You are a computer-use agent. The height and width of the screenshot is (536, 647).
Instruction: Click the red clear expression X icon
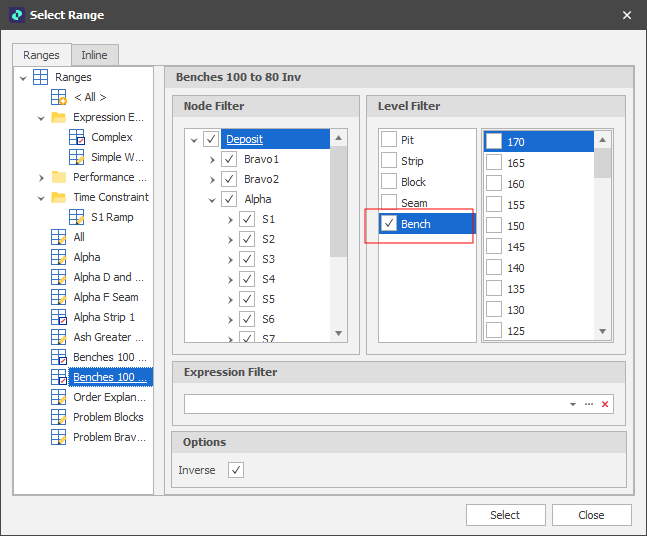pos(605,404)
